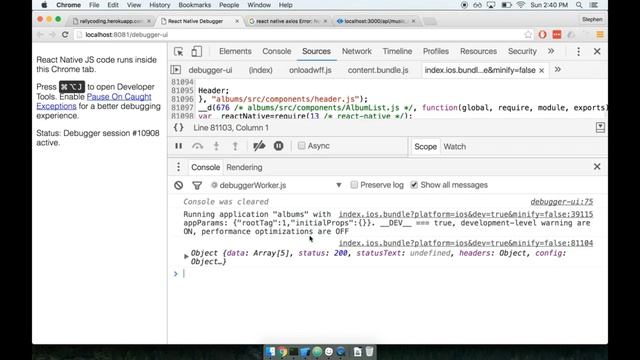The image size is (640, 360).
Task: Step over next function call
Action: pyautogui.click(x=197, y=146)
